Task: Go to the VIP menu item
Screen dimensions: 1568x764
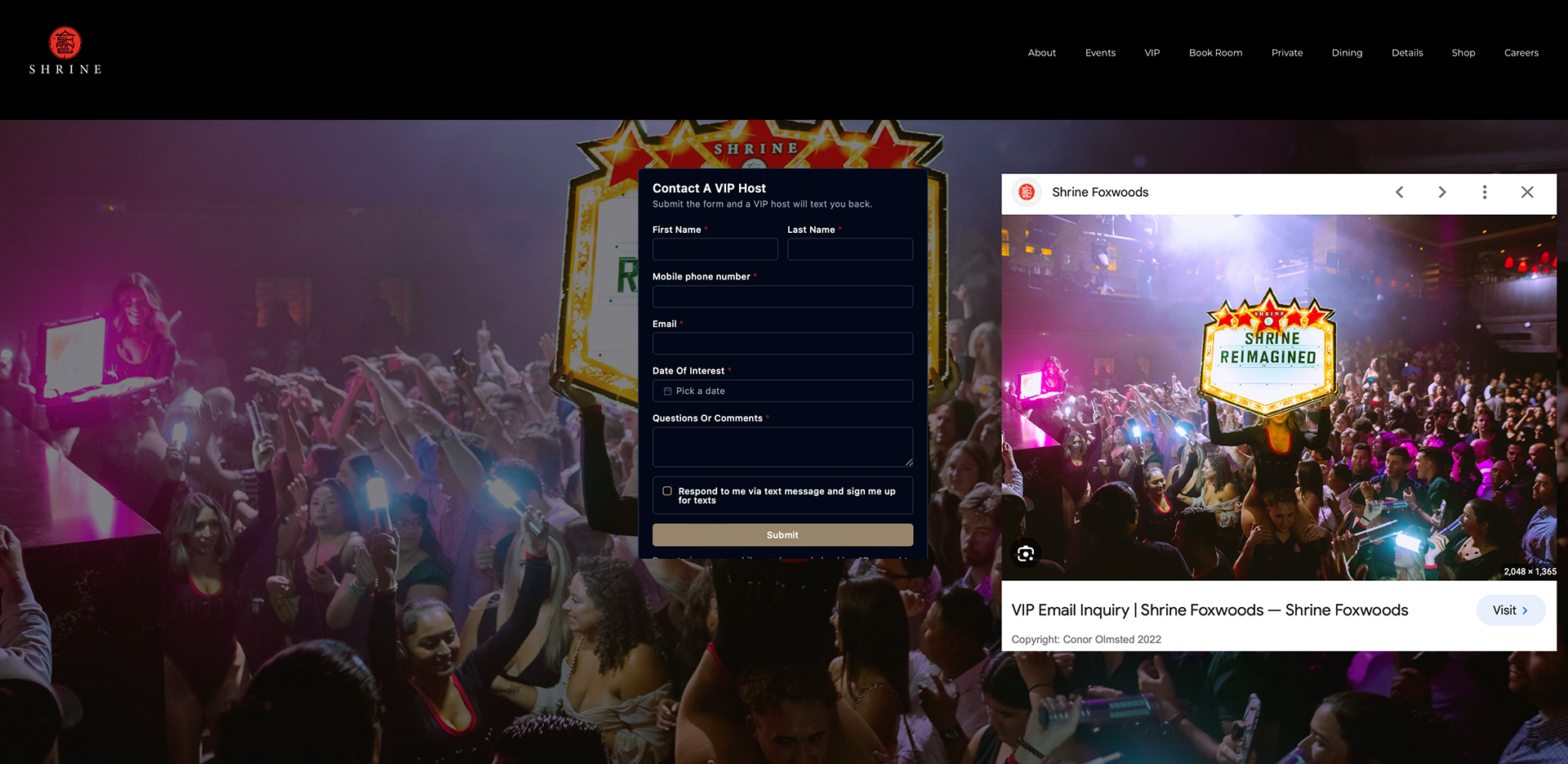Action: pos(1151,53)
